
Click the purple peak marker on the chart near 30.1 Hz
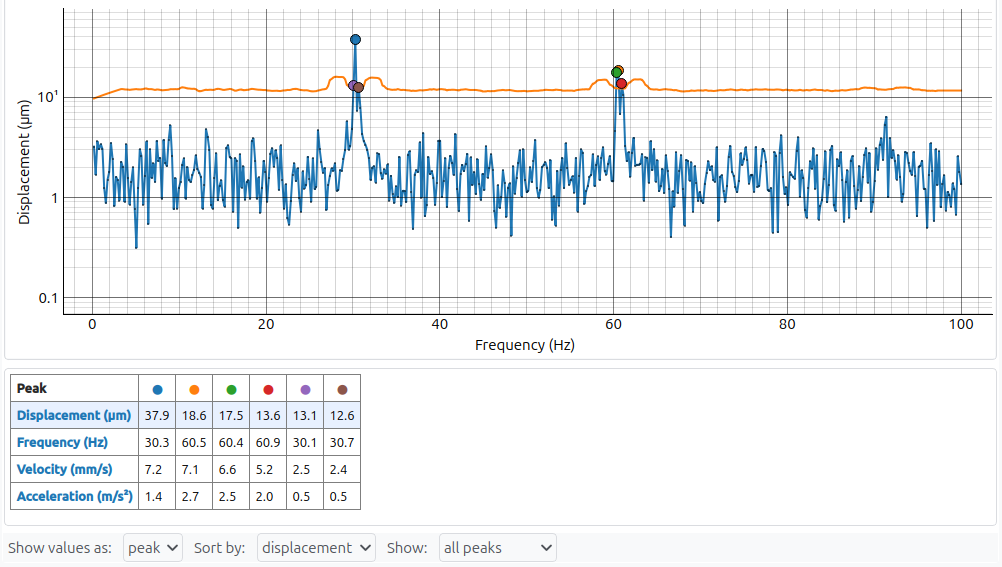(x=352, y=85)
